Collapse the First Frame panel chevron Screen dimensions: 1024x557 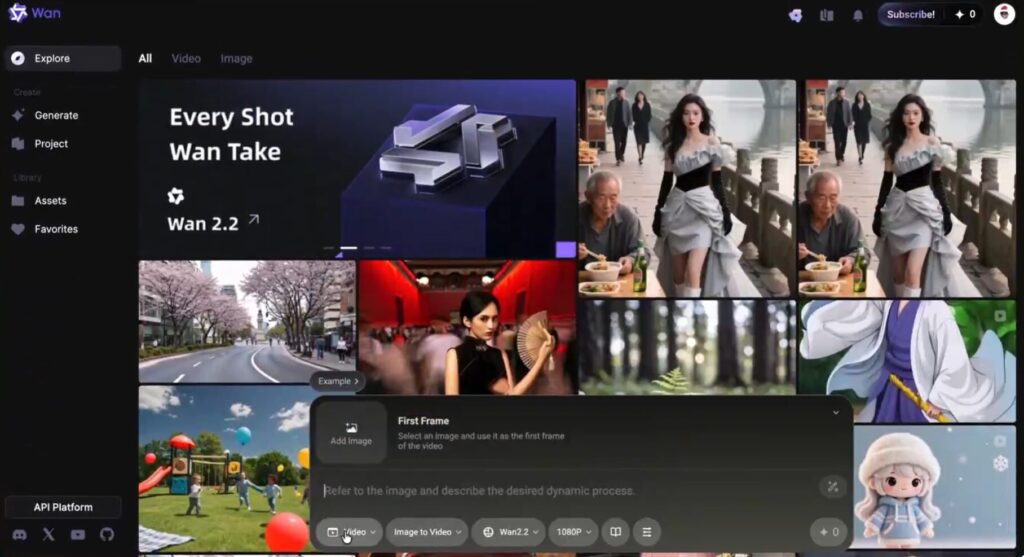(835, 413)
